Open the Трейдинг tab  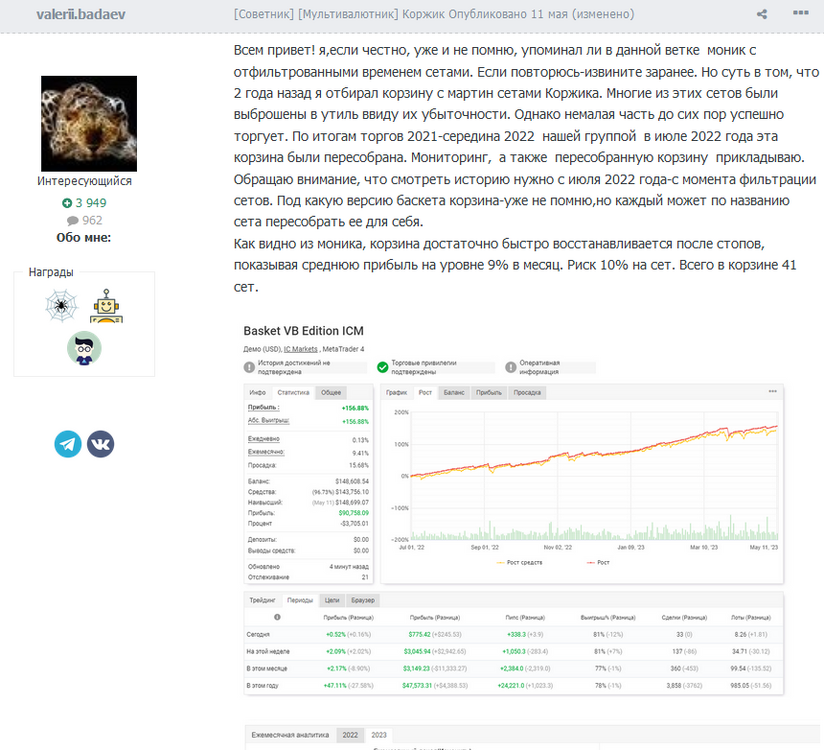pos(262,600)
